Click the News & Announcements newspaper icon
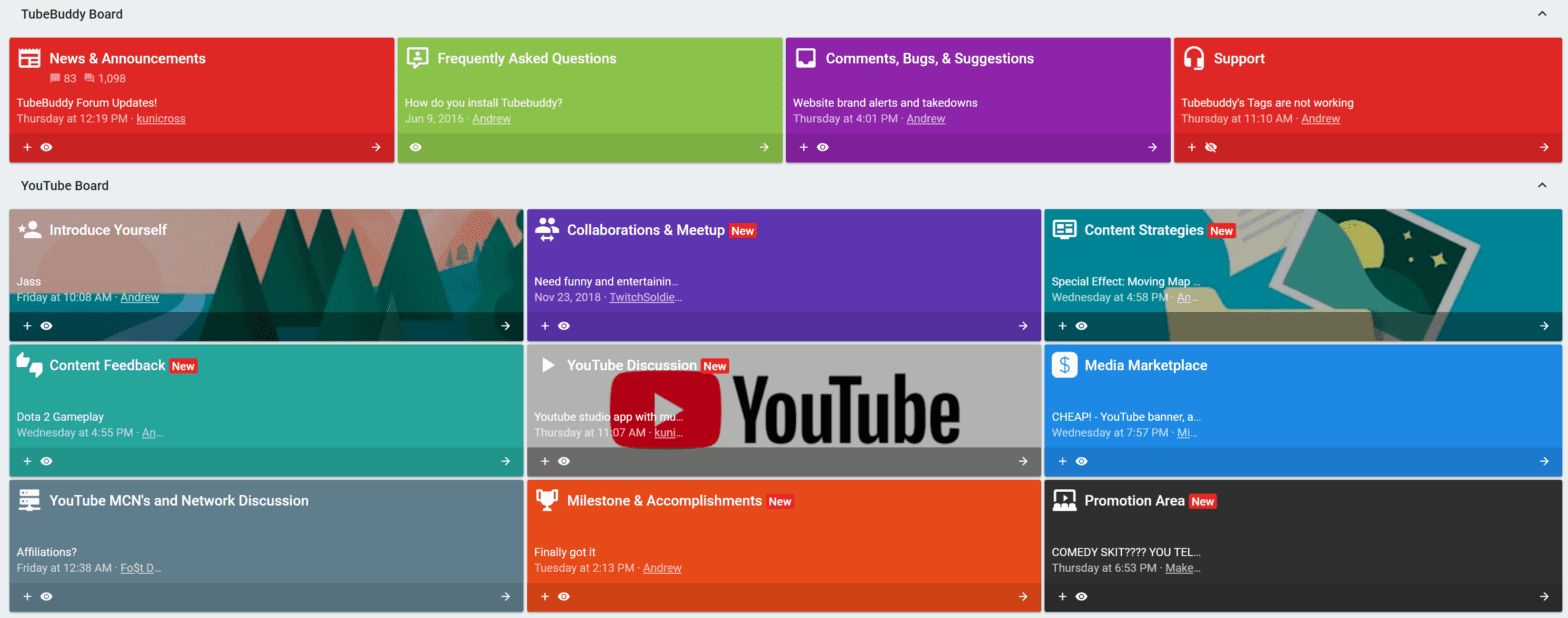 coord(29,58)
